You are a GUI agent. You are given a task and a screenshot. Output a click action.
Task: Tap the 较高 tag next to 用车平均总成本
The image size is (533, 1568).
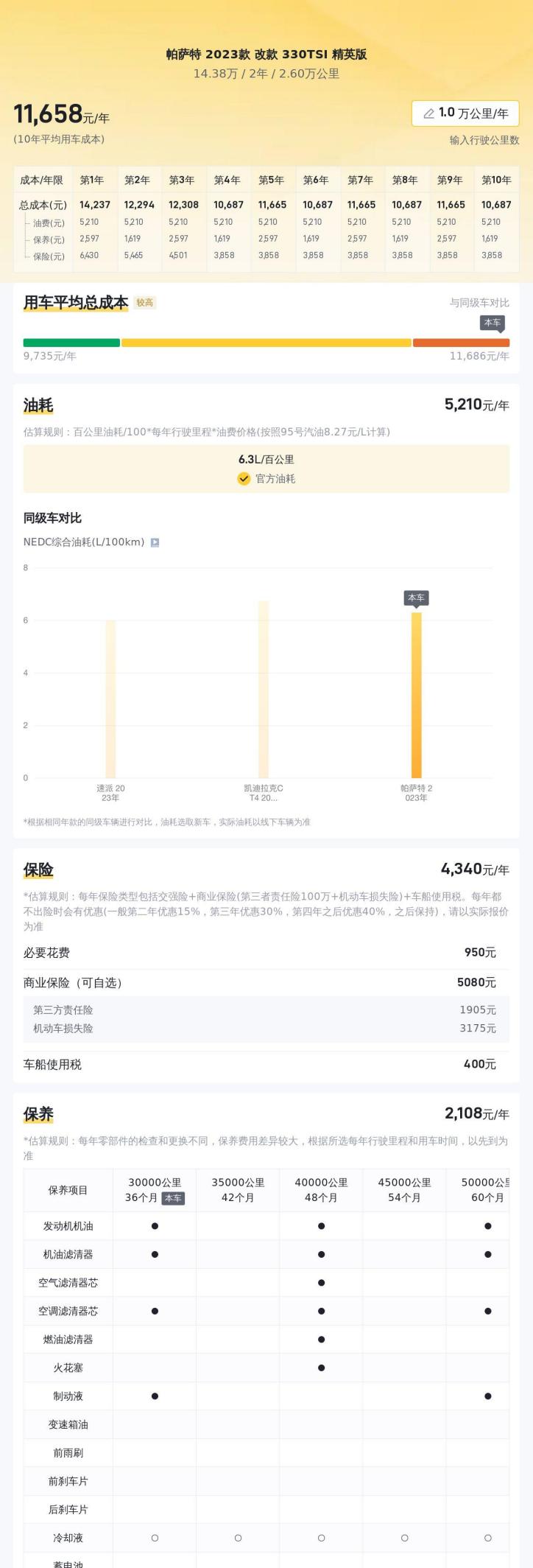click(x=144, y=303)
